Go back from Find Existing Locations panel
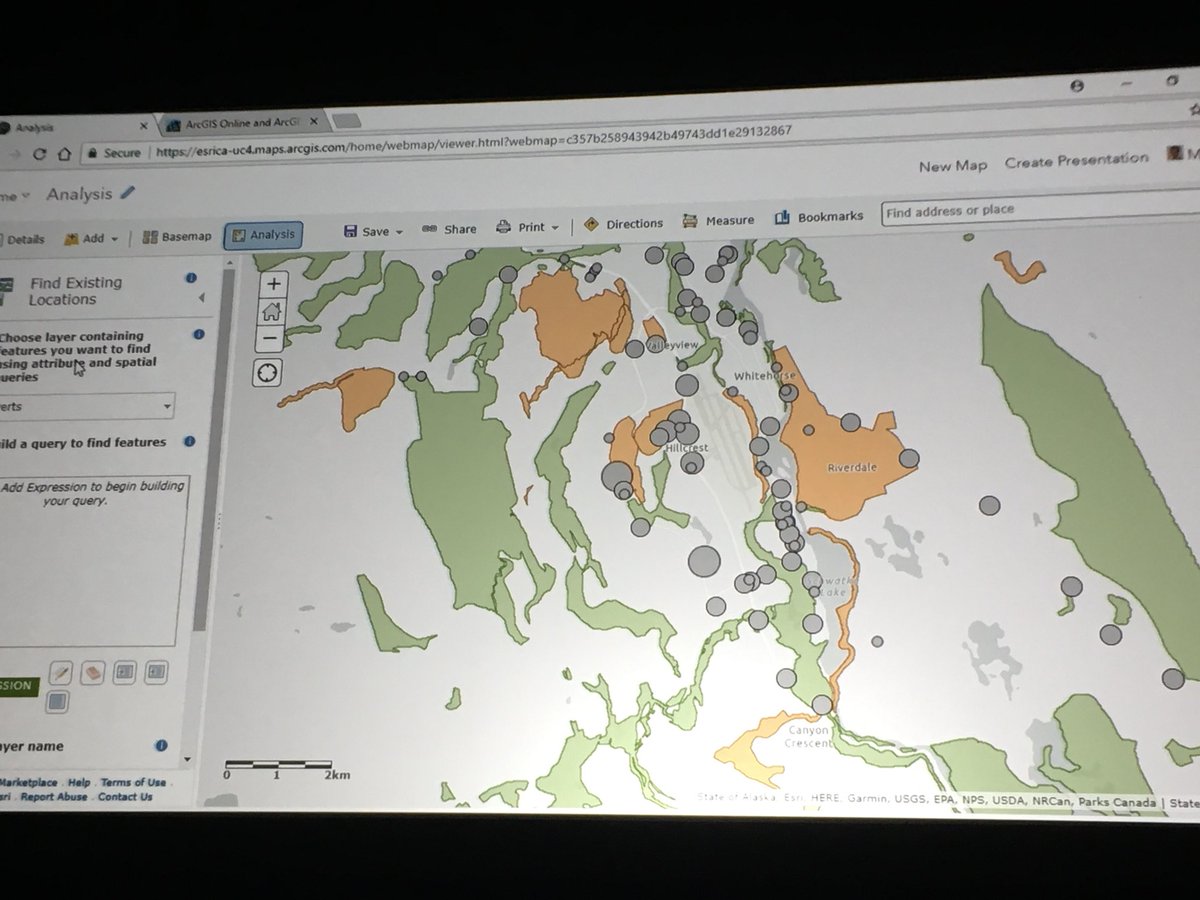Viewport: 1200px width, 900px height. 201,298
